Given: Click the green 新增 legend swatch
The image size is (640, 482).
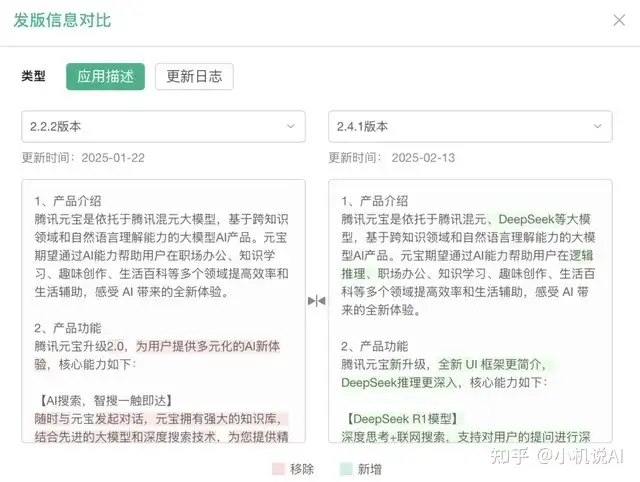Looking at the screenshot, I should pos(346,469).
